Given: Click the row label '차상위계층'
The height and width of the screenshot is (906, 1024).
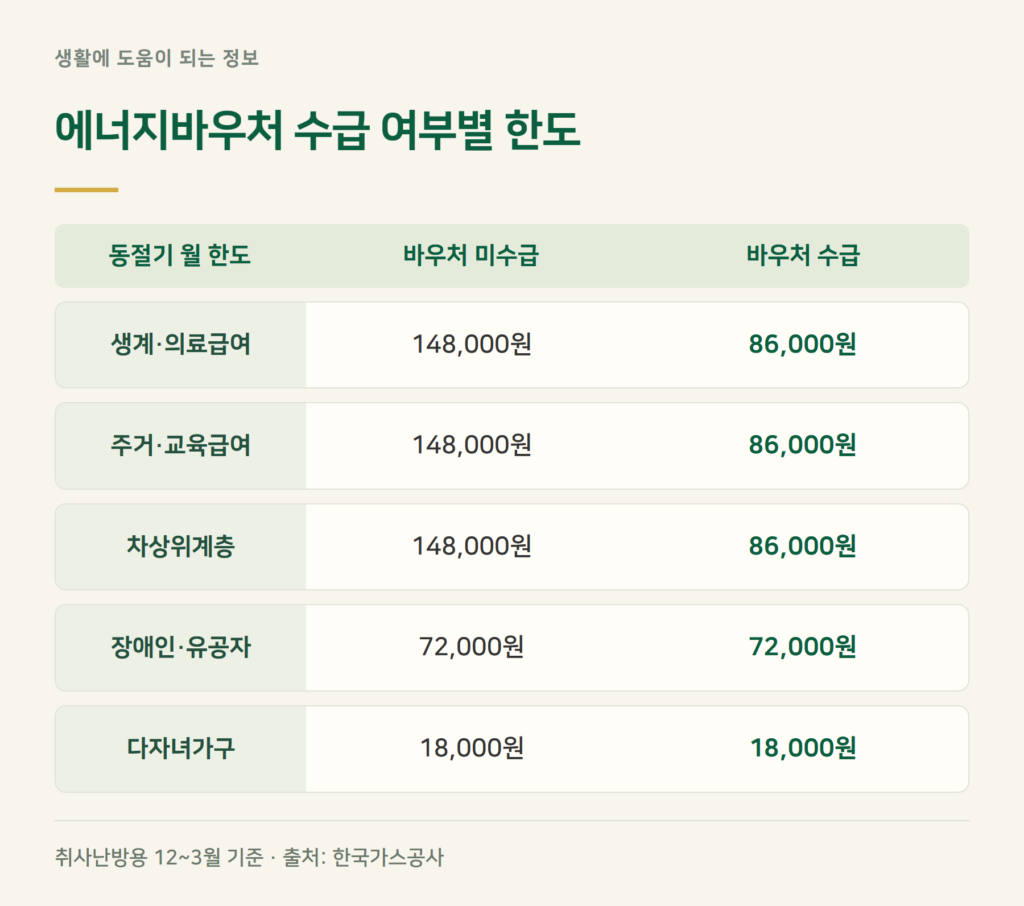Looking at the screenshot, I should 180,546.
